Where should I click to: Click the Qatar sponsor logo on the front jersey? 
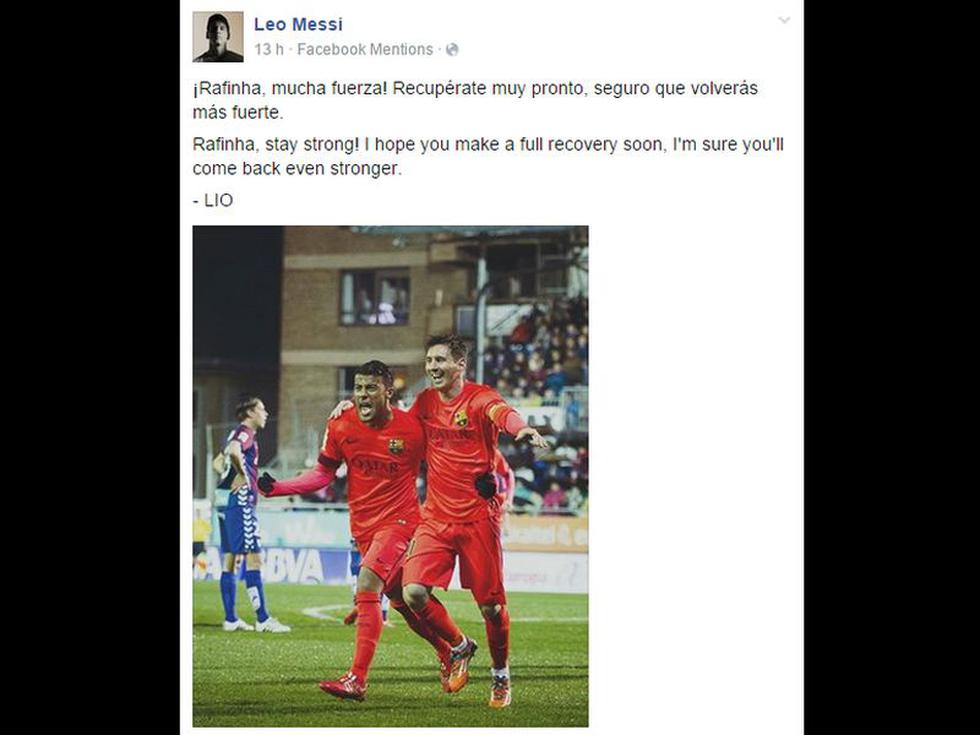point(376,466)
